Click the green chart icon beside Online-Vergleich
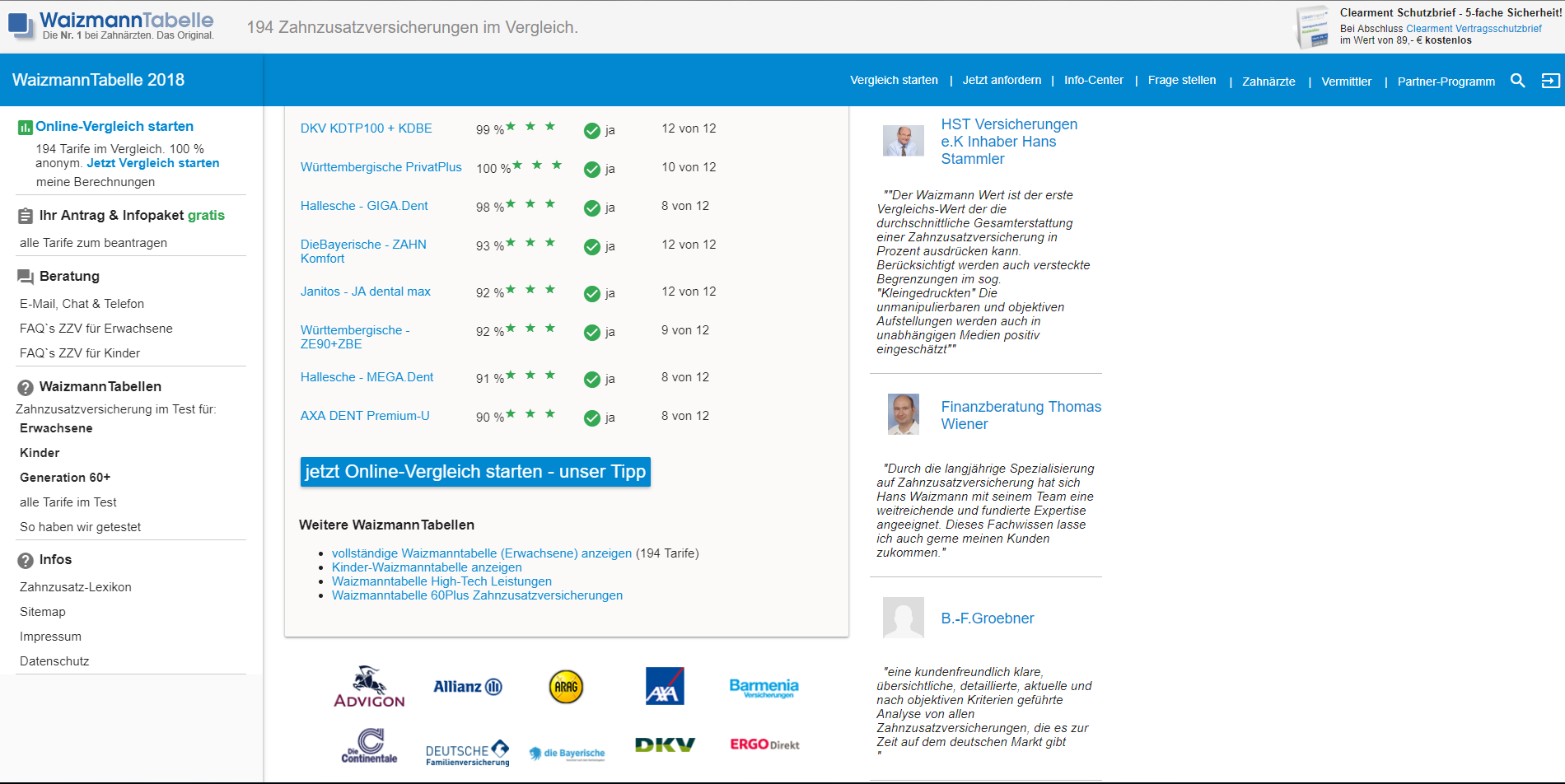Viewport: 1565px width, 784px height. pos(25,127)
